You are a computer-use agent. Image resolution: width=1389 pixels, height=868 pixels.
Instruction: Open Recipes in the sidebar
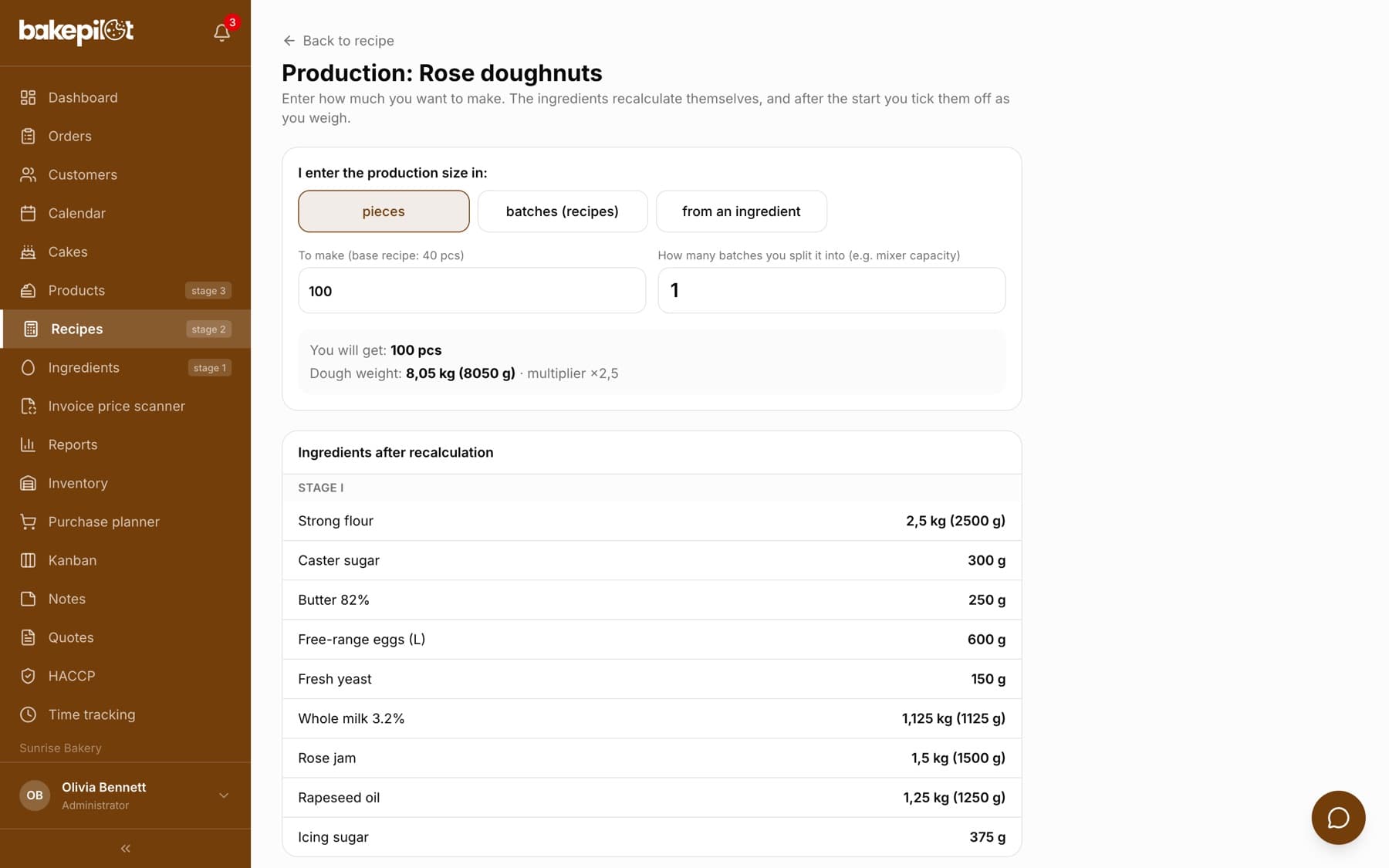coord(125,329)
